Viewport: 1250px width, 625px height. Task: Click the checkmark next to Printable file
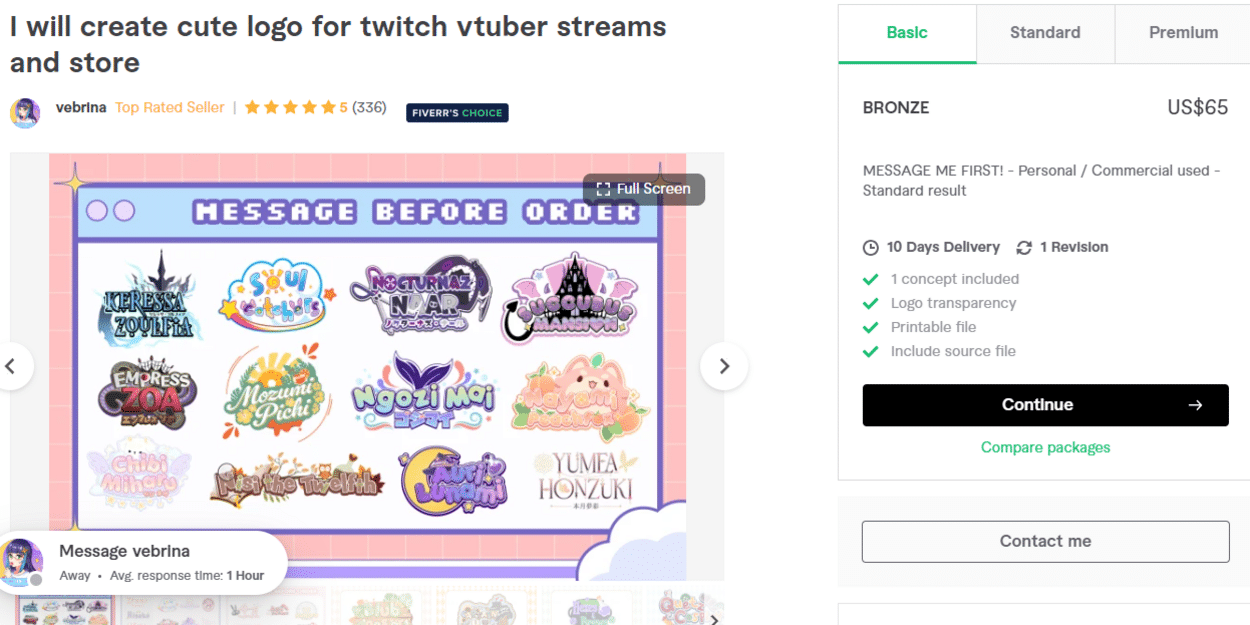click(870, 327)
